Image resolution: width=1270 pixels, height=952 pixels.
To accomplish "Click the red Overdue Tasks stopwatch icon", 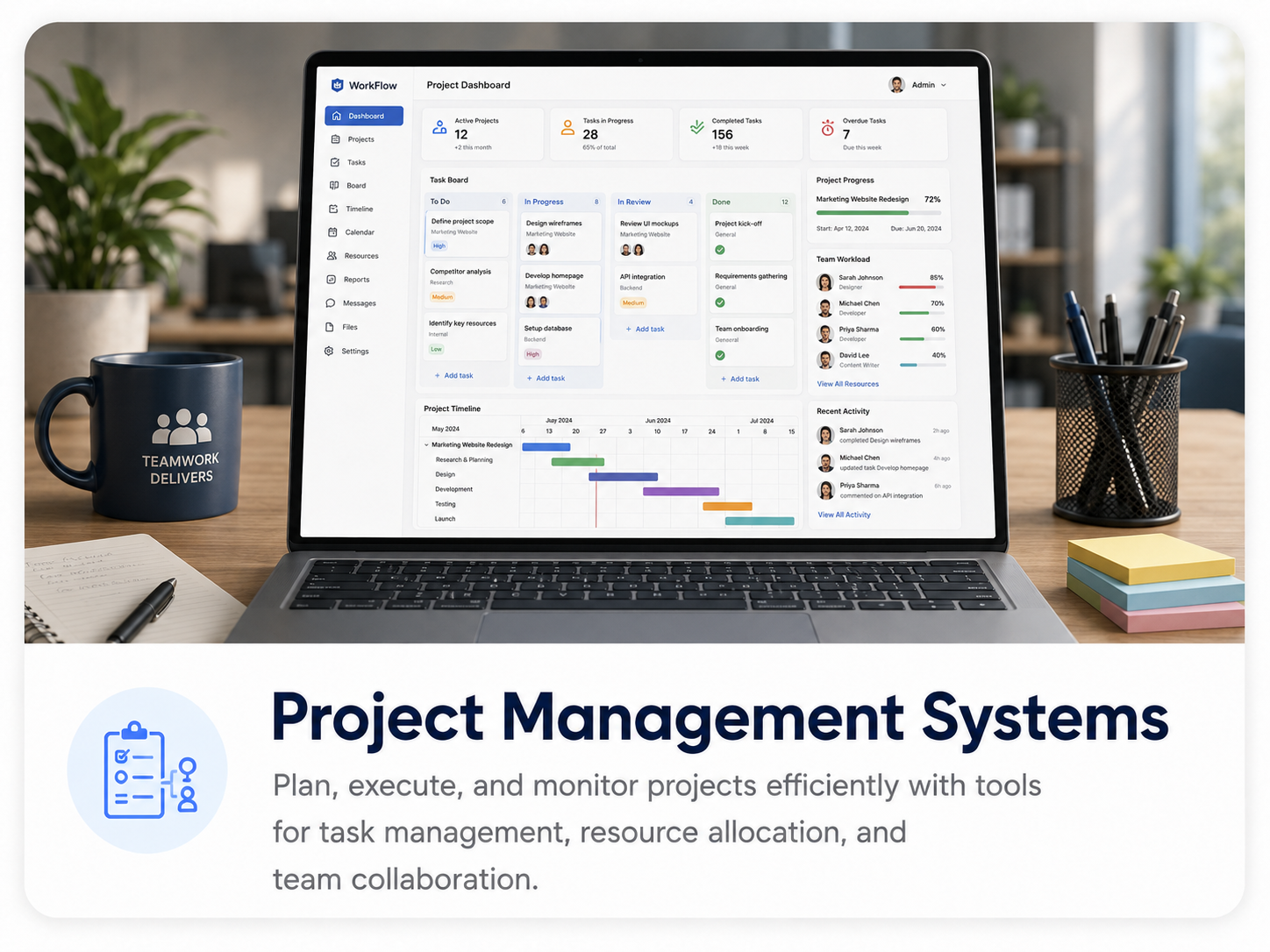I will tap(827, 128).
